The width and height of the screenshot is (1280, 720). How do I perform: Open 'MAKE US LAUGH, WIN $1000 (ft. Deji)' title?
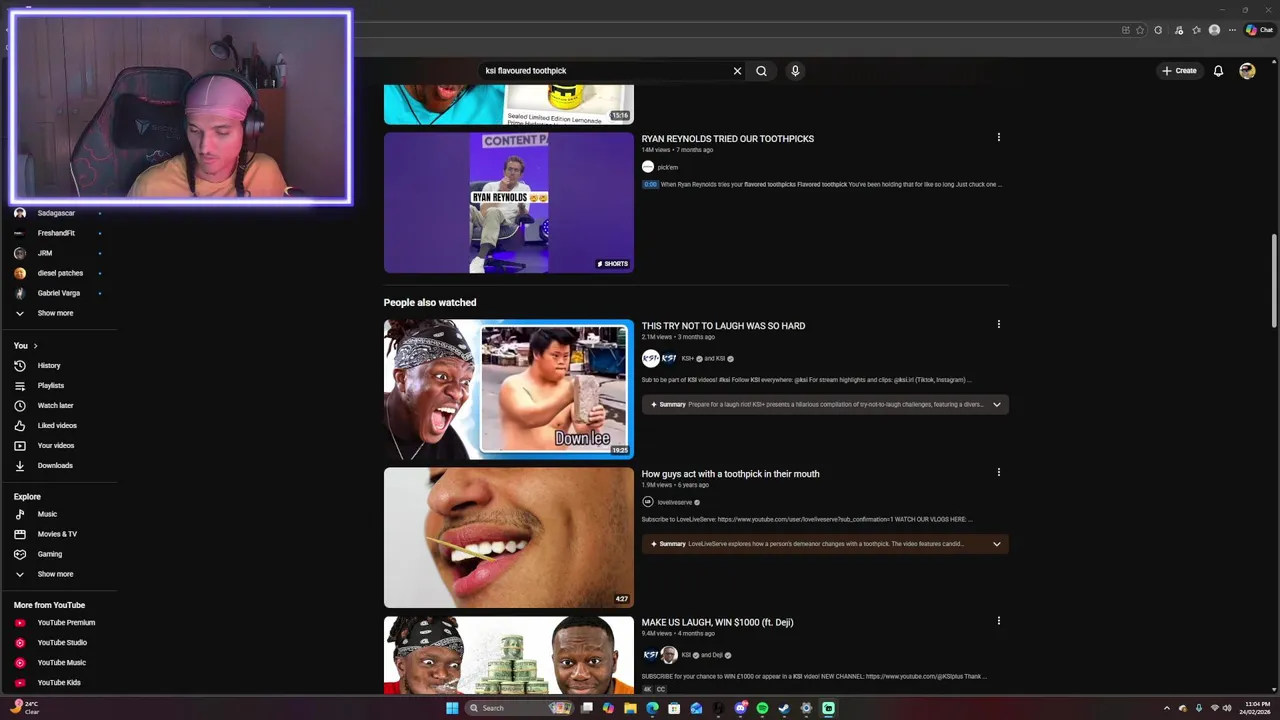(x=717, y=622)
